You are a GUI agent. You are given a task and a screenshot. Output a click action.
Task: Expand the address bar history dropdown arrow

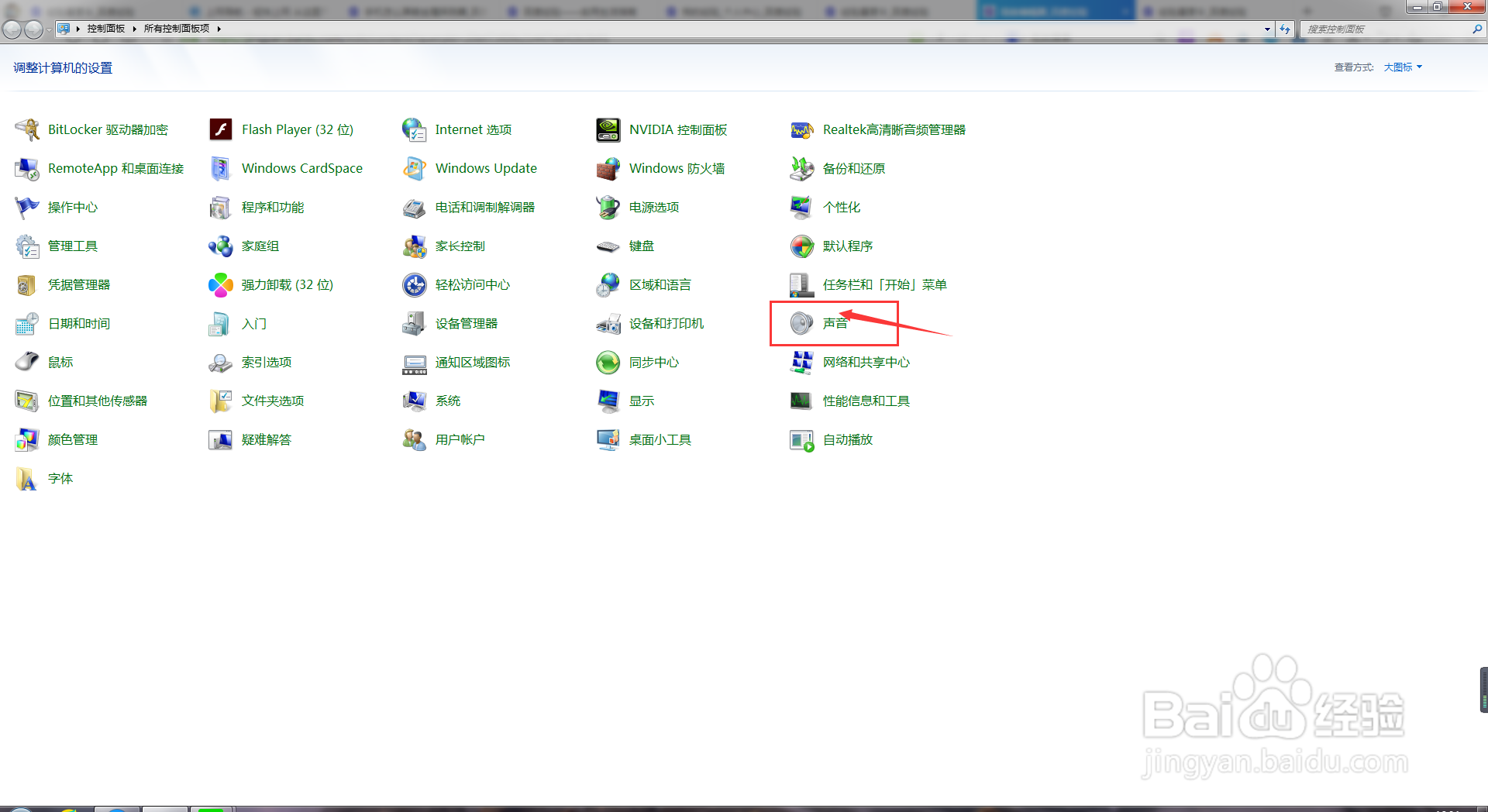pos(1267,29)
